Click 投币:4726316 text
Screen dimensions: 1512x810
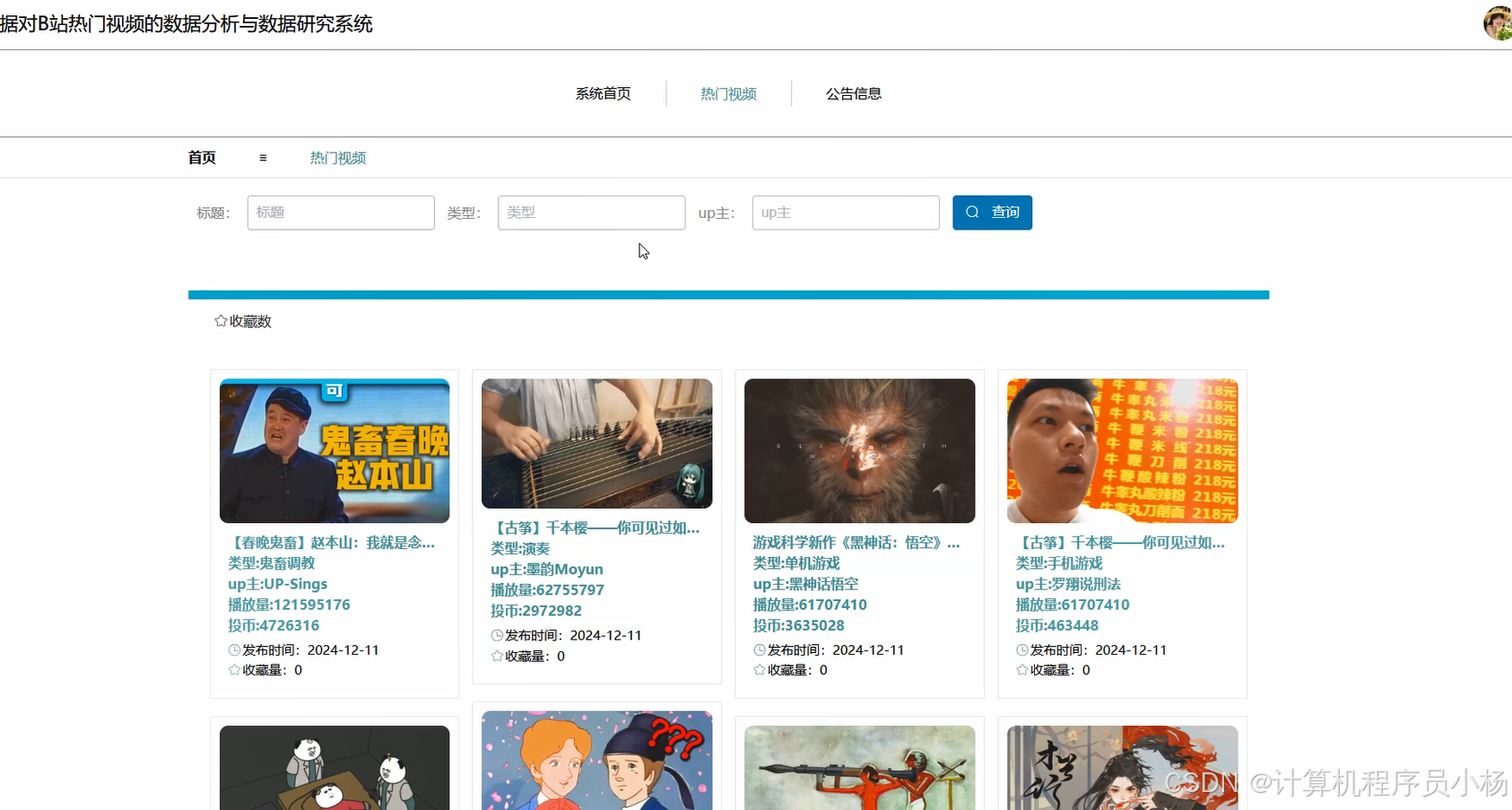click(274, 625)
